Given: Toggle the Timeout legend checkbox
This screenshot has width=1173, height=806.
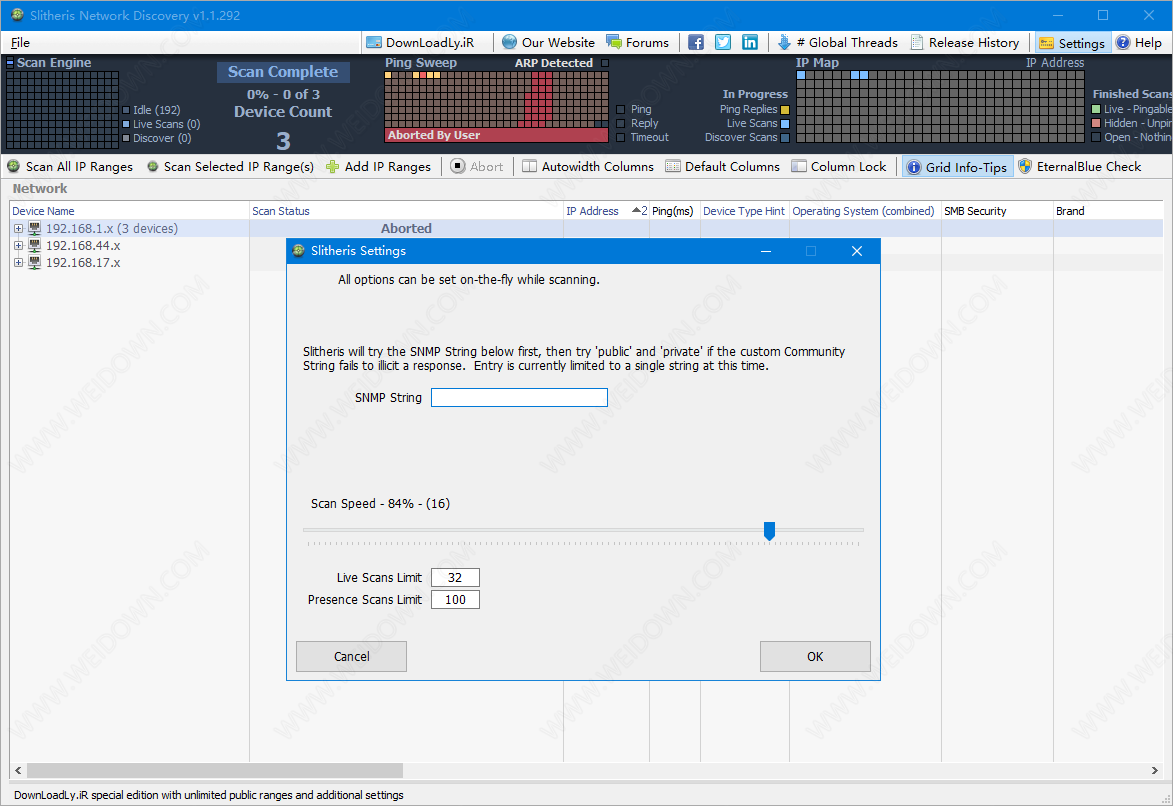Looking at the screenshot, I should coord(620,138).
